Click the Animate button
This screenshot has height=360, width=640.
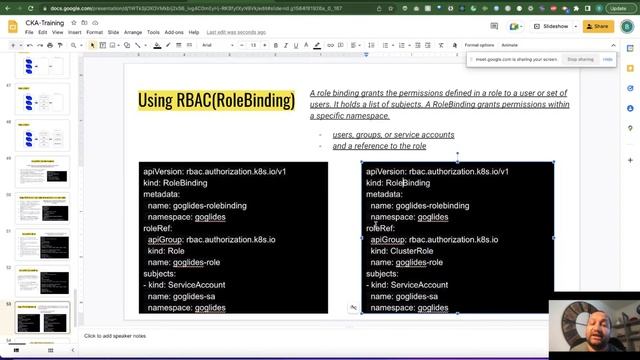pyautogui.click(x=509, y=45)
